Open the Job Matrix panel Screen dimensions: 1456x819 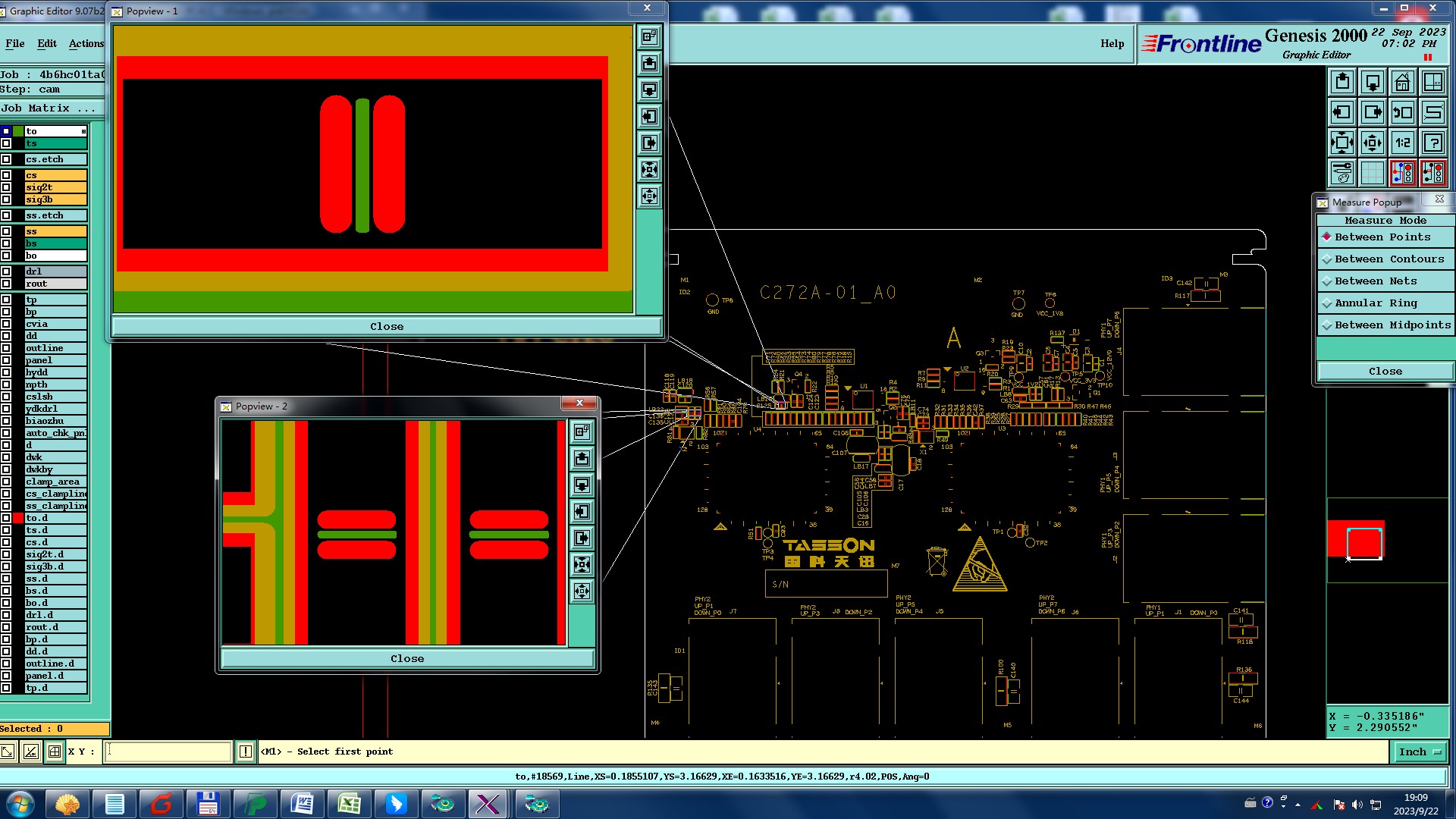tap(48, 108)
